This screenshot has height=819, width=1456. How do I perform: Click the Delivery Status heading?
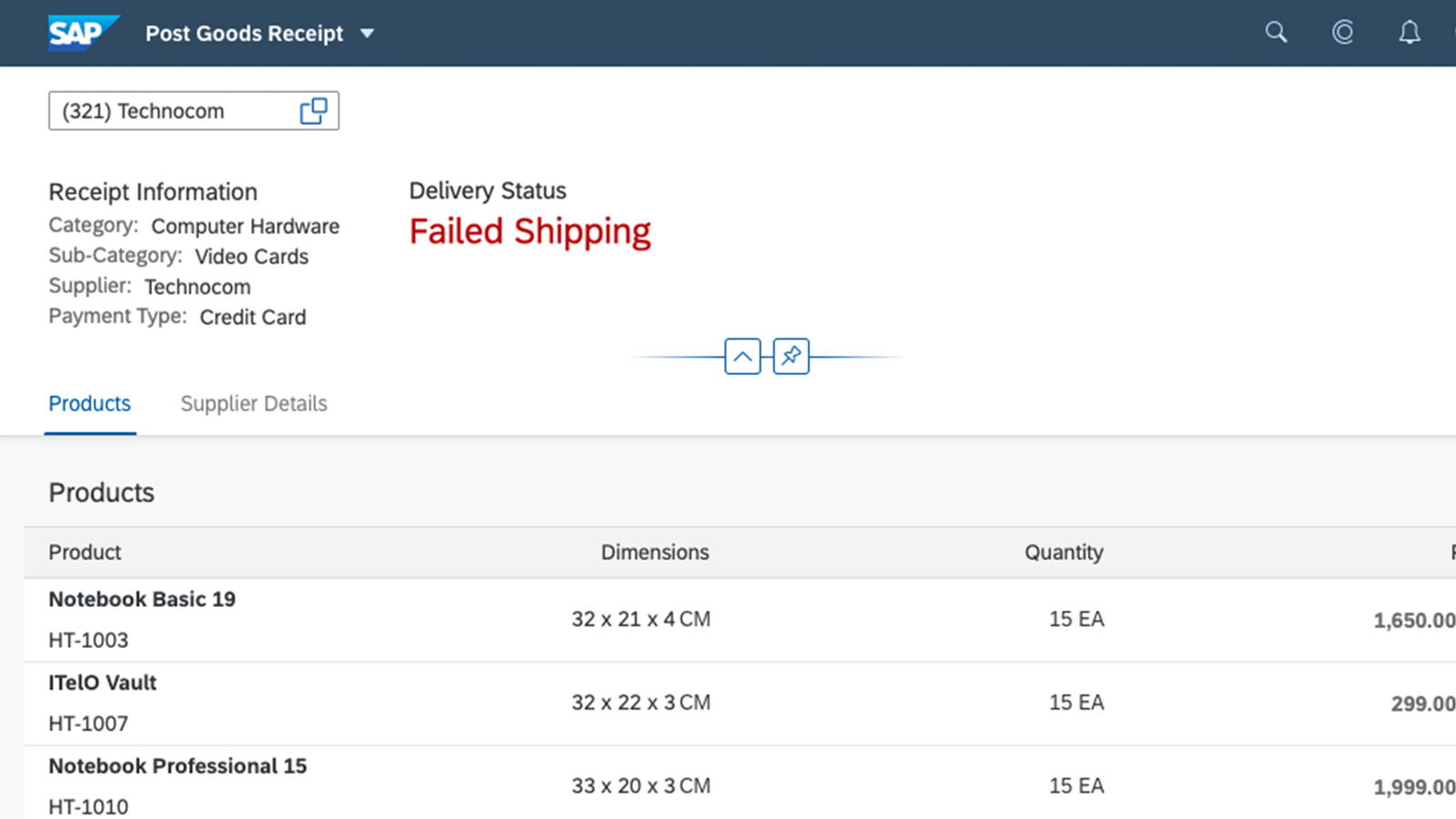tap(488, 191)
